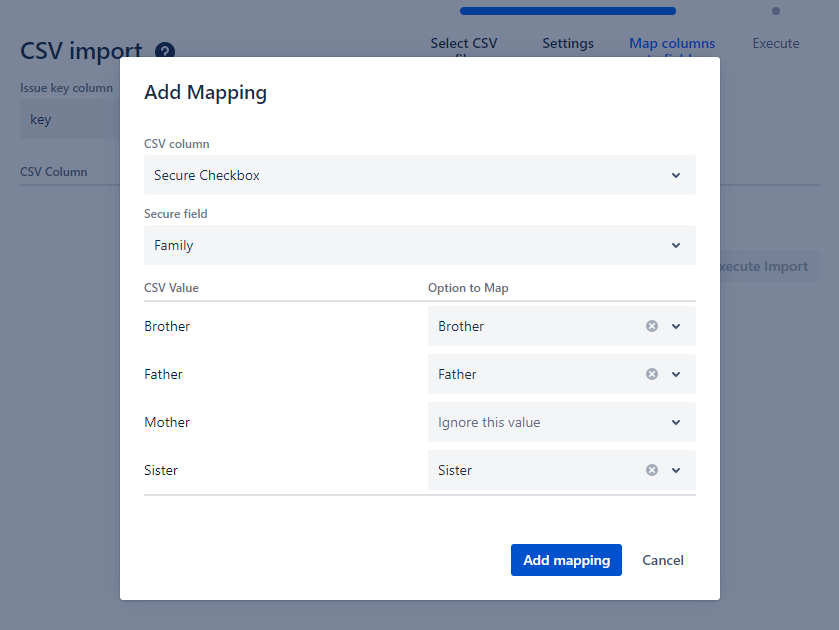Screen dimensions: 839x630
Task: Switch to the Execute step
Action: pyautogui.click(x=776, y=43)
